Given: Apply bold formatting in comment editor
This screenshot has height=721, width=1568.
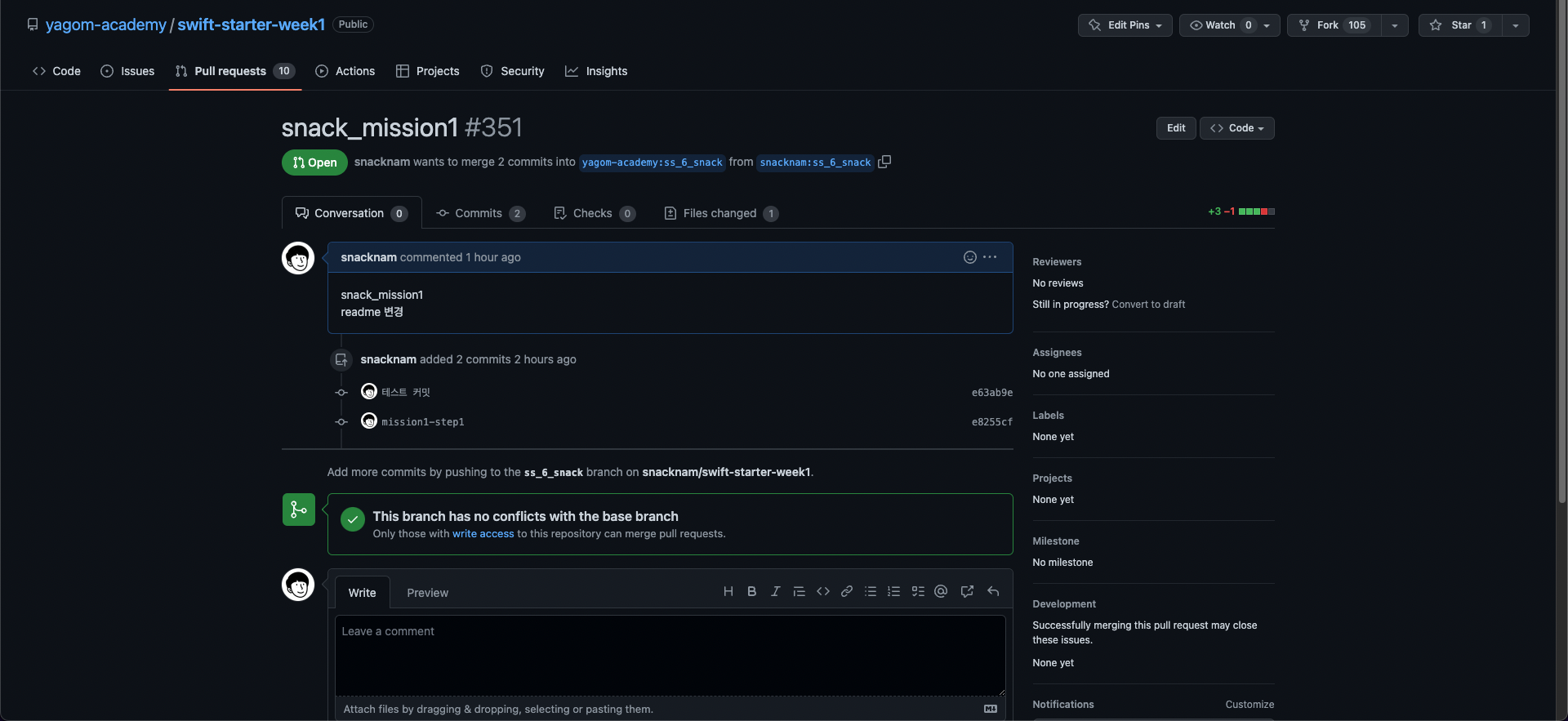Looking at the screenshot, I should tap(751, 592).
